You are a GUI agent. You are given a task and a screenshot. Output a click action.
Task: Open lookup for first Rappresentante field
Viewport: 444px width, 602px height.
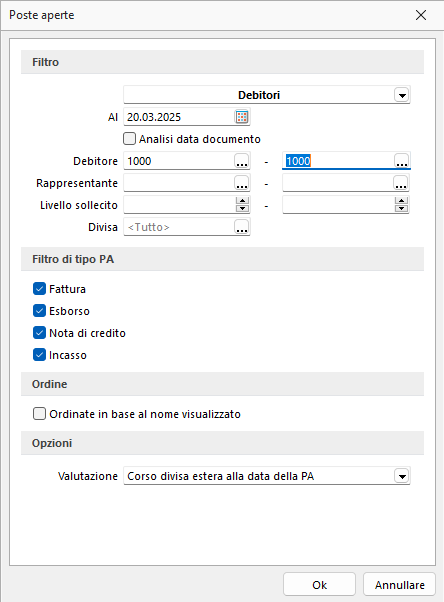click(242, 183)
